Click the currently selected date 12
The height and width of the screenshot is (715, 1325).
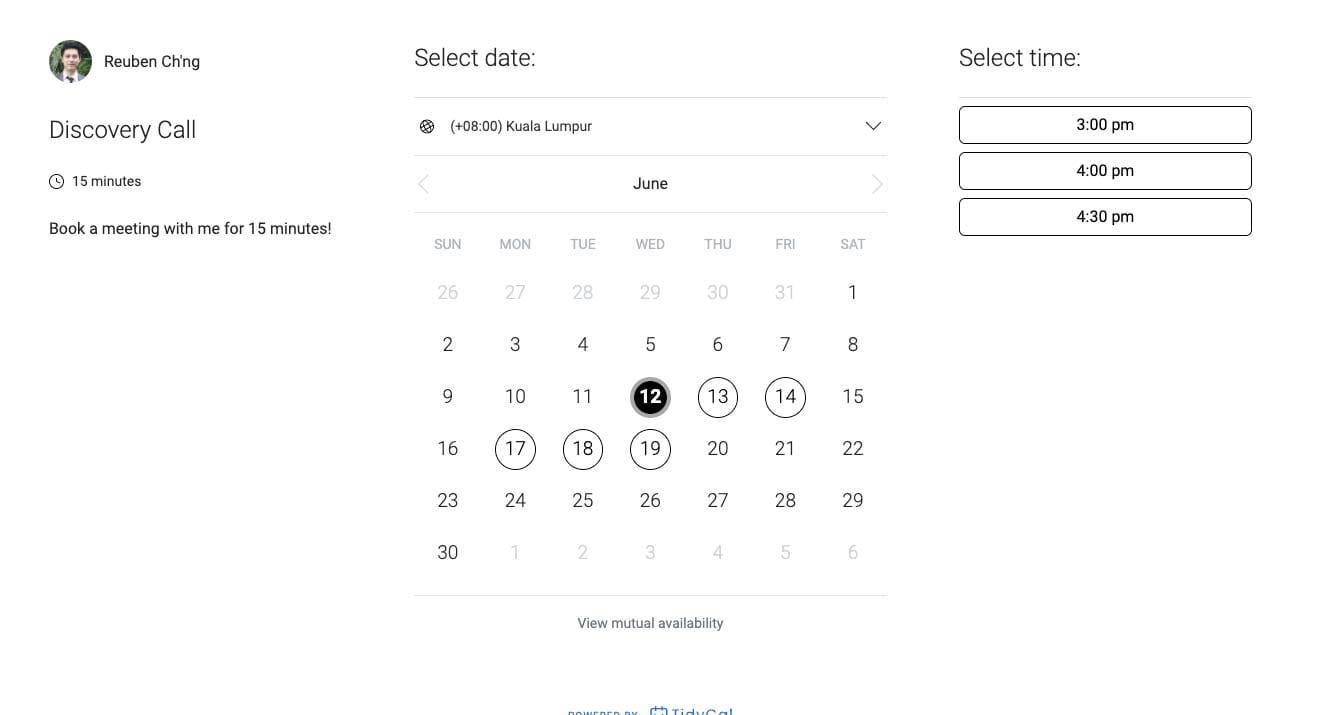point(650,397)
